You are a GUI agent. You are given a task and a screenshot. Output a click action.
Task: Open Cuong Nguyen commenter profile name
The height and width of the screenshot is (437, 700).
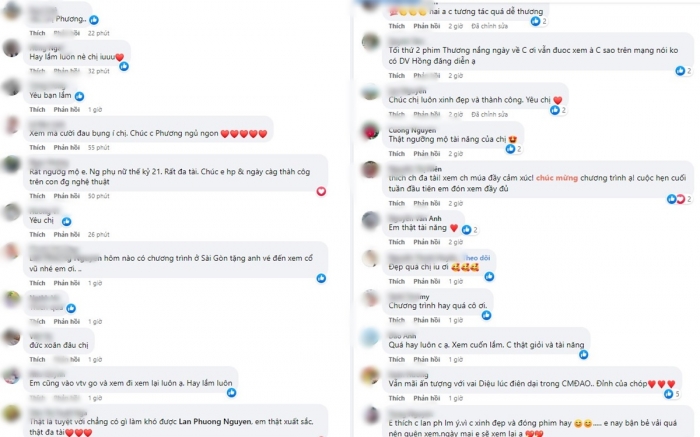[x=412, y=130]
